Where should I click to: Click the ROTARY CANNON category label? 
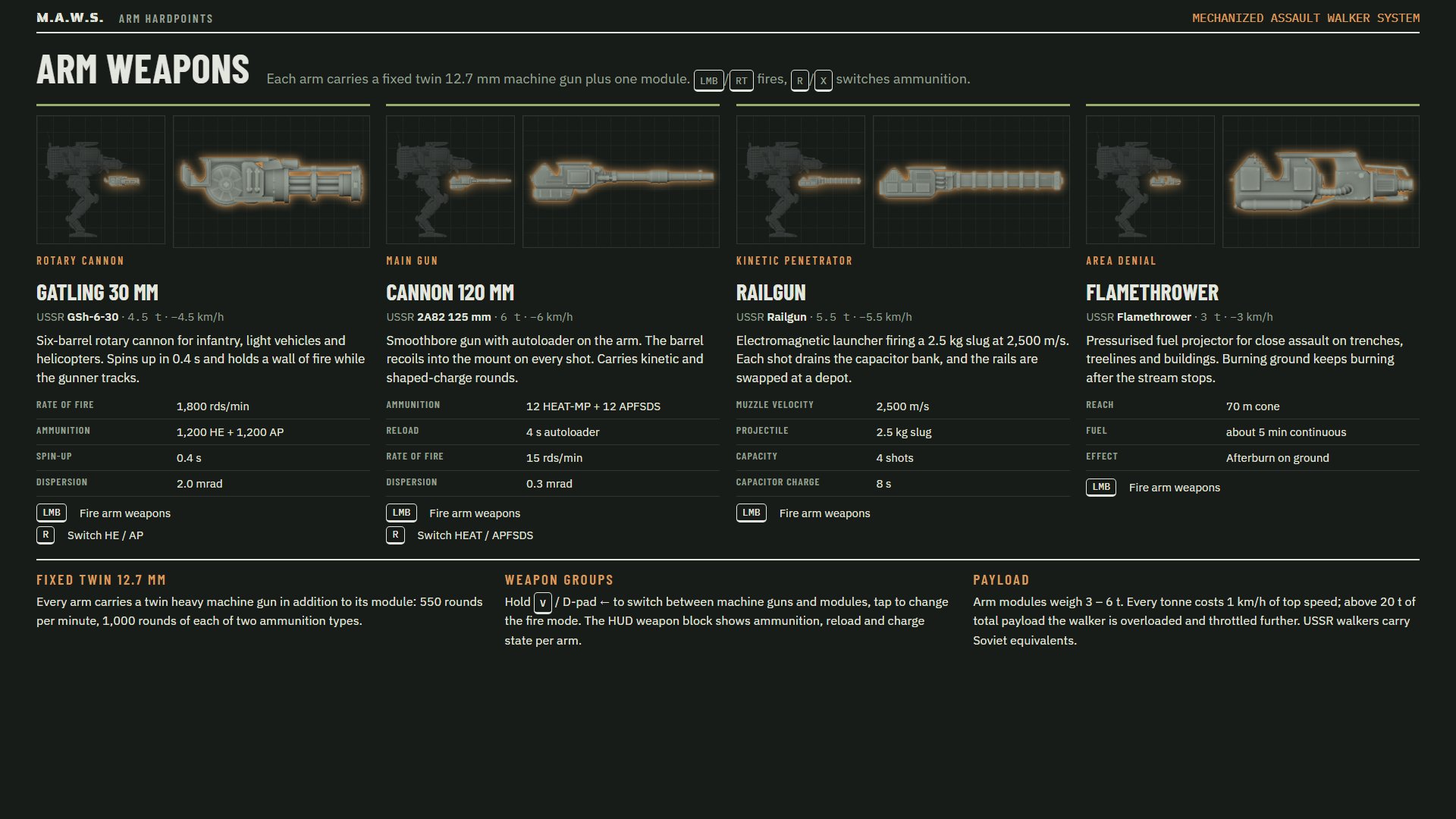pos(80,261)
